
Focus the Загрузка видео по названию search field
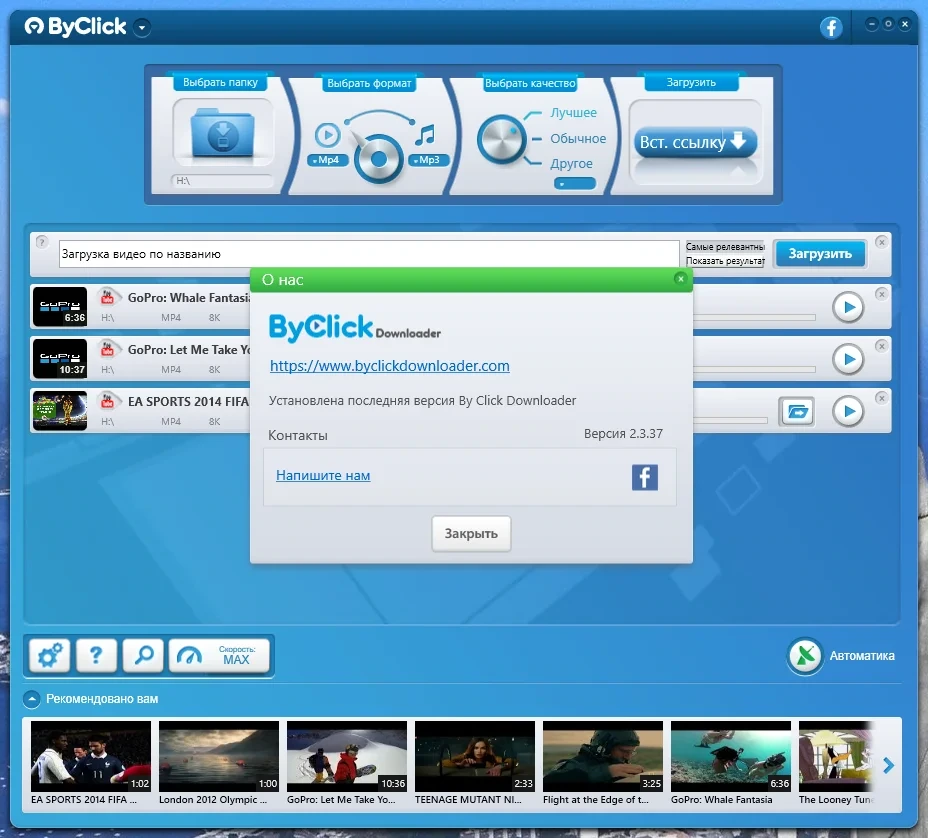coord(369,254)
